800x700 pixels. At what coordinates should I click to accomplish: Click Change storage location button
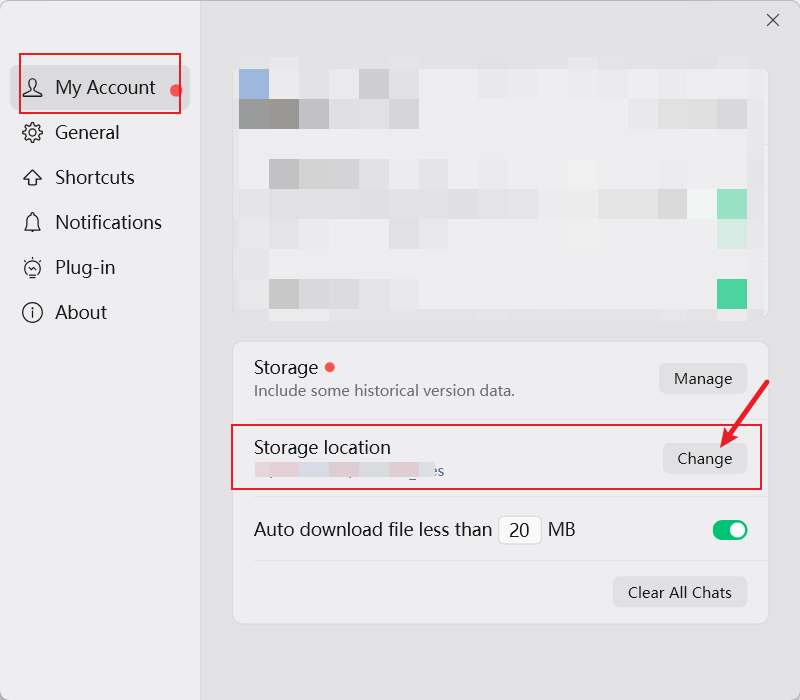pos(705,459)
